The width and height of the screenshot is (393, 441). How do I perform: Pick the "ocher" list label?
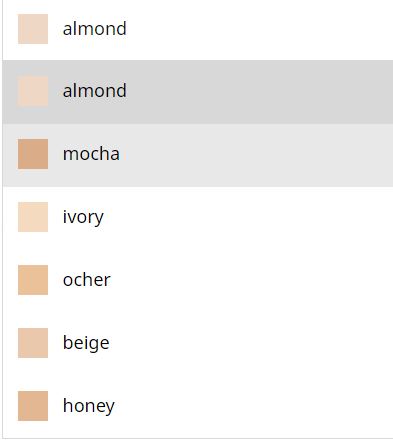click(87, 280)
